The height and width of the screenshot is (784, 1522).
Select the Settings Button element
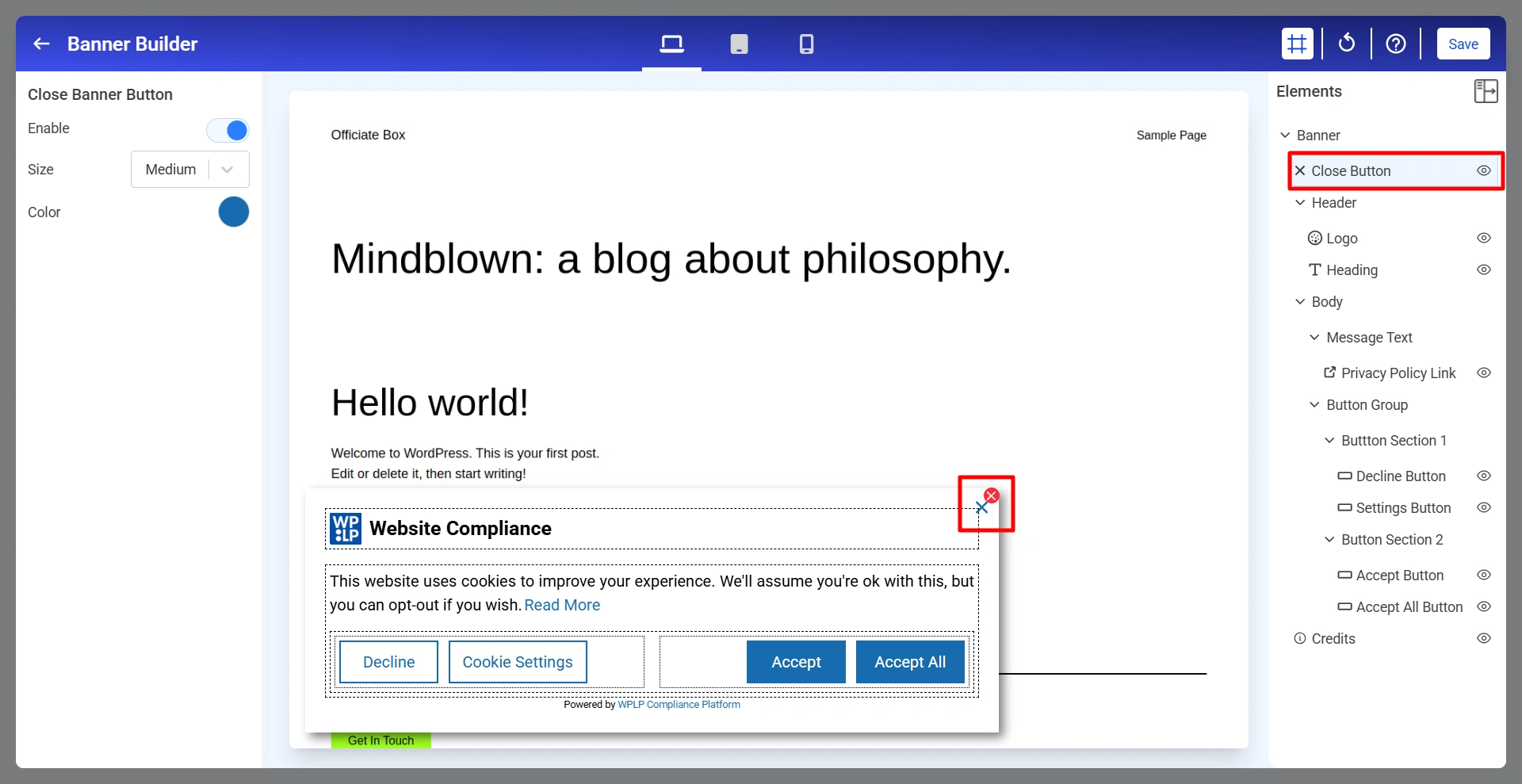click(1394, 508)
